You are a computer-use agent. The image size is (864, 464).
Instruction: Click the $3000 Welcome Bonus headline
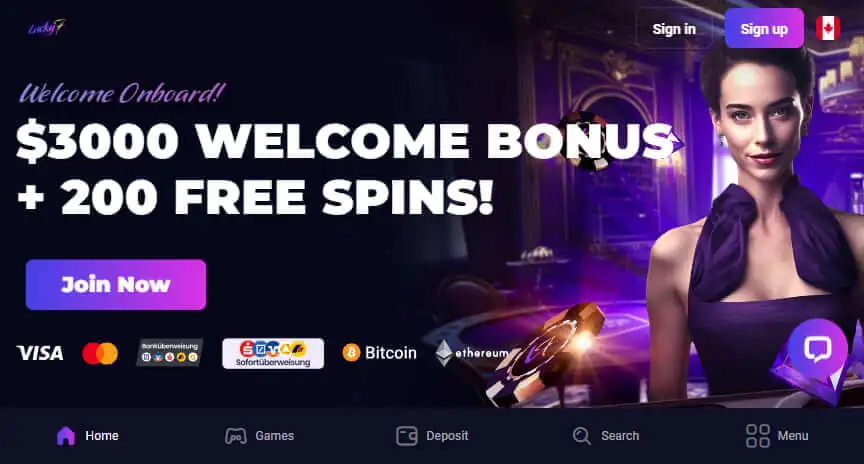click(x=344, y=142)
